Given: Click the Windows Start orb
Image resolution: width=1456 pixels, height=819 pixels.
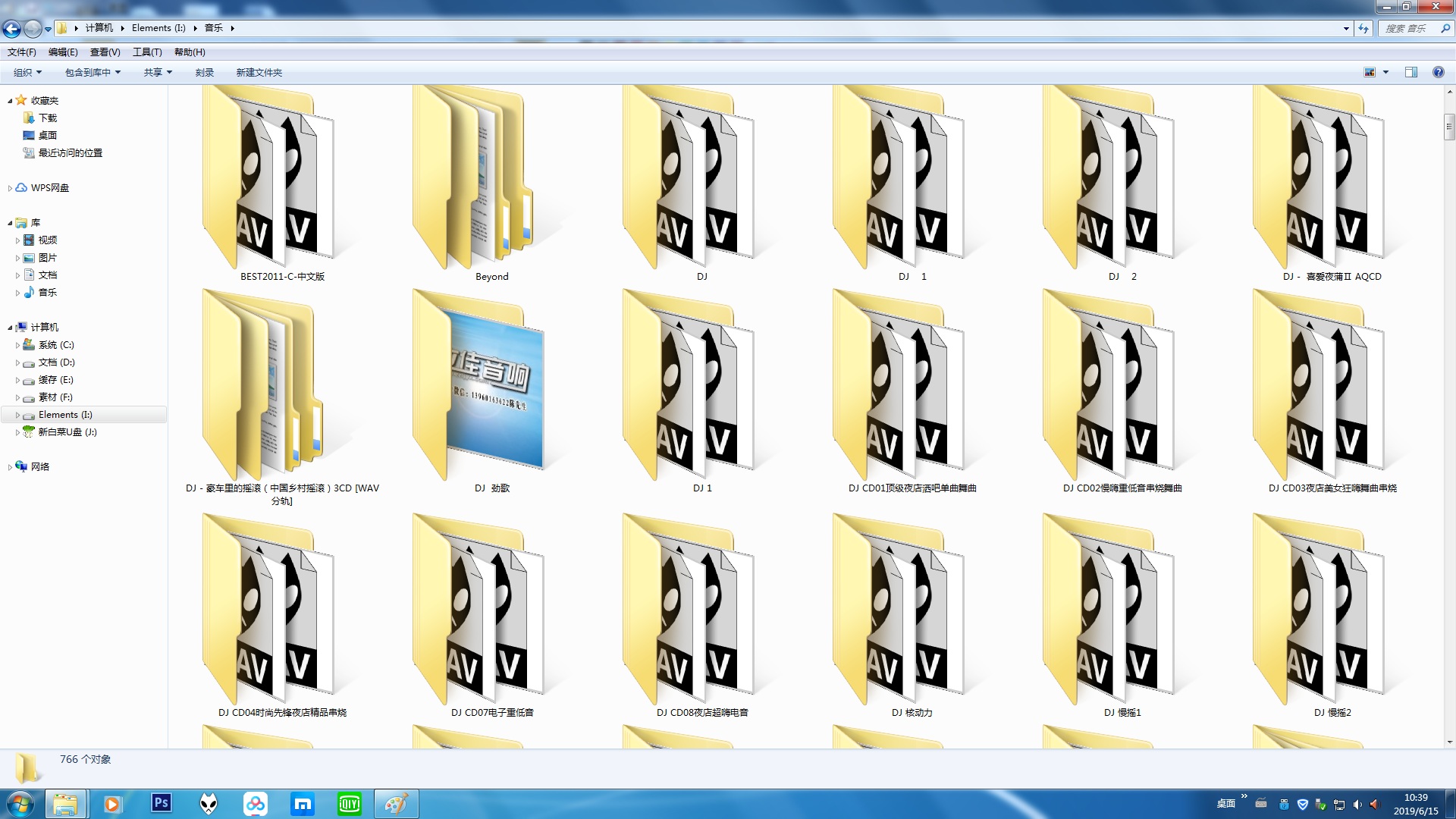Looking at the screenshot, I should click(20, 803).
